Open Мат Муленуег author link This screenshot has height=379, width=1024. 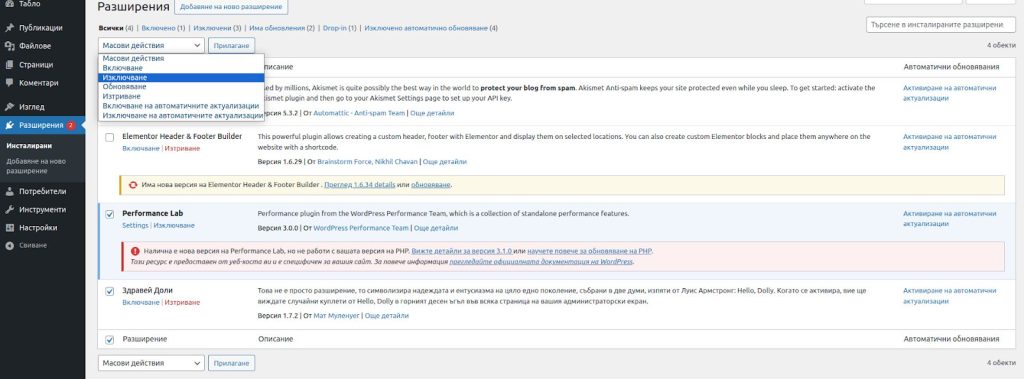[336, 316]
